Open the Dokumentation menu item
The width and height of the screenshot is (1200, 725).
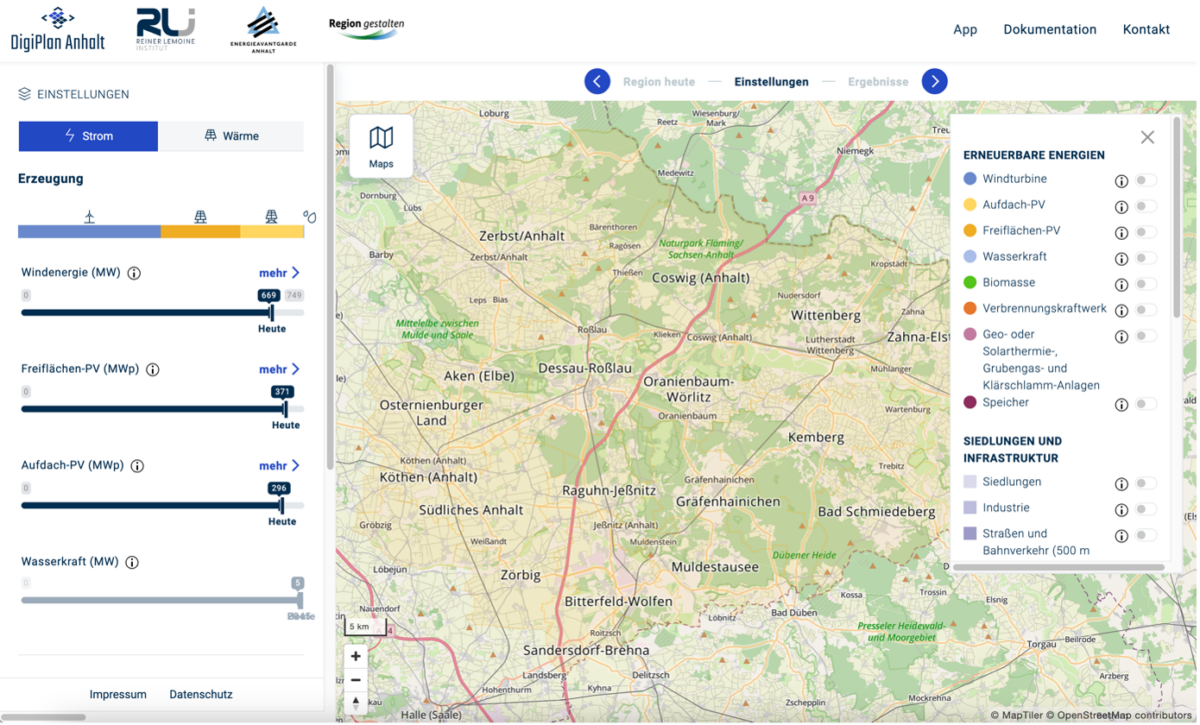coord(1050,29)
